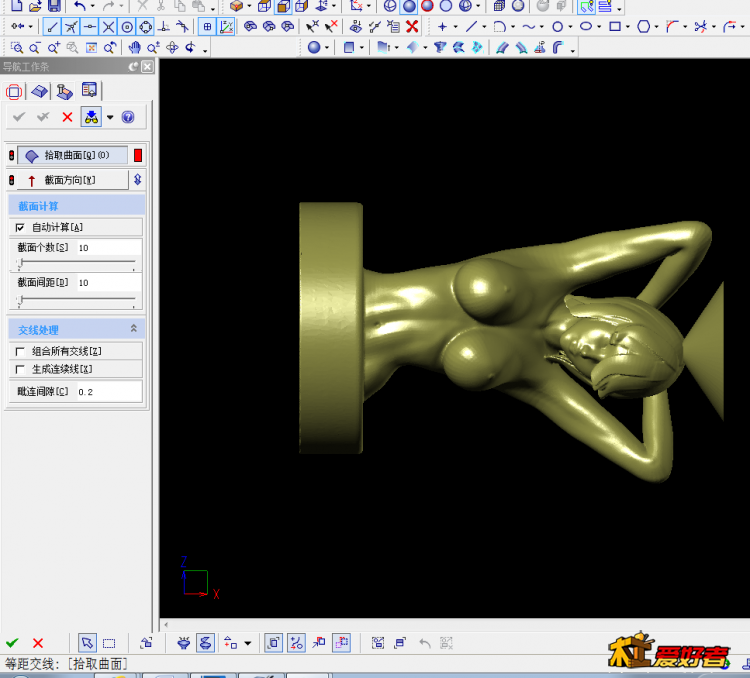Toggle grid snap icon
Screen dimensions: 750x678
click(207, 26)
